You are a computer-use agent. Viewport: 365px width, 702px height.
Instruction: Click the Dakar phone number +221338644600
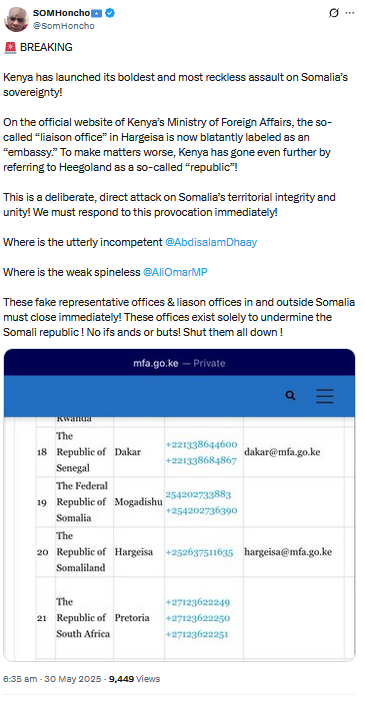[x=201, y=444]
